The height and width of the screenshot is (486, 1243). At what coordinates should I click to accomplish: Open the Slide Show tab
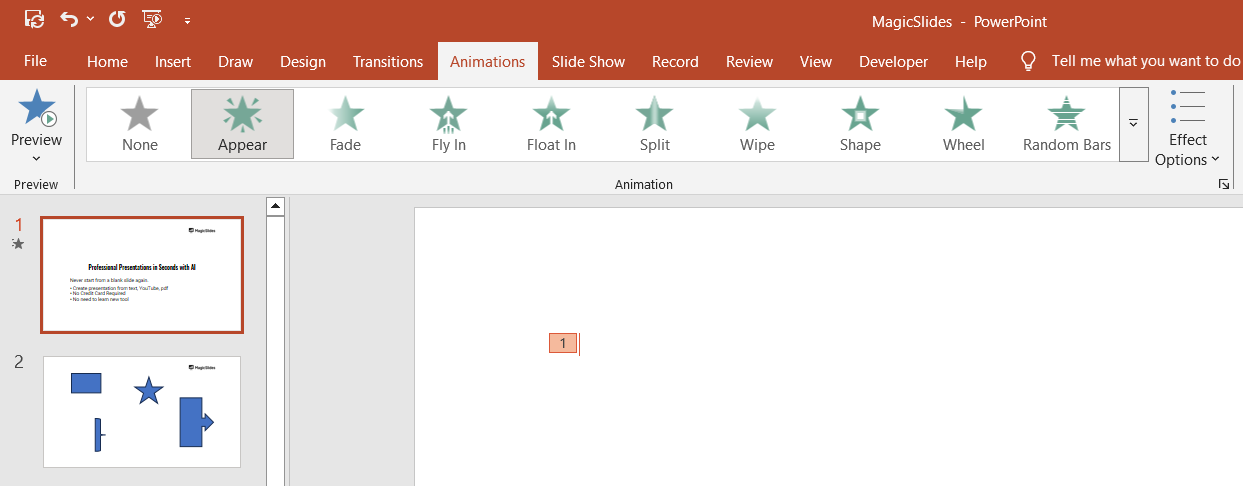pyautogui.click(x=588, y=61)
